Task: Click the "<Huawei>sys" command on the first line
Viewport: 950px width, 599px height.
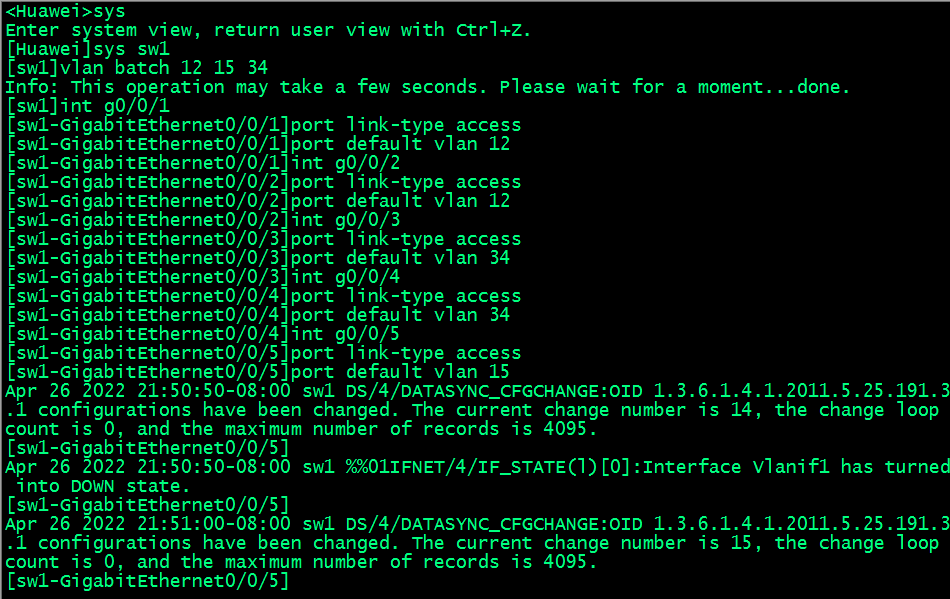Action: (66, 11)
